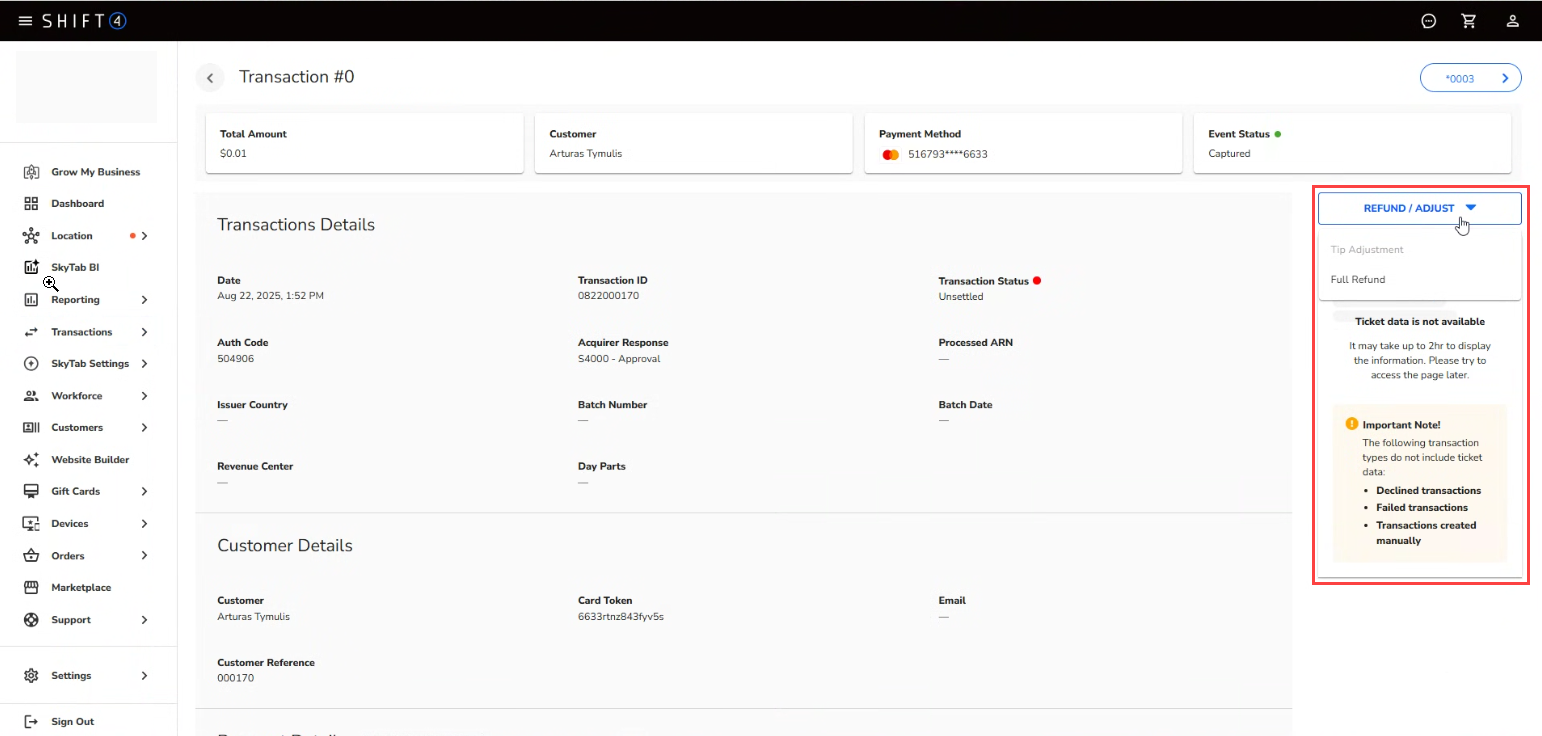Expand the Gift Cards submenu chevron

click(144, 492)
